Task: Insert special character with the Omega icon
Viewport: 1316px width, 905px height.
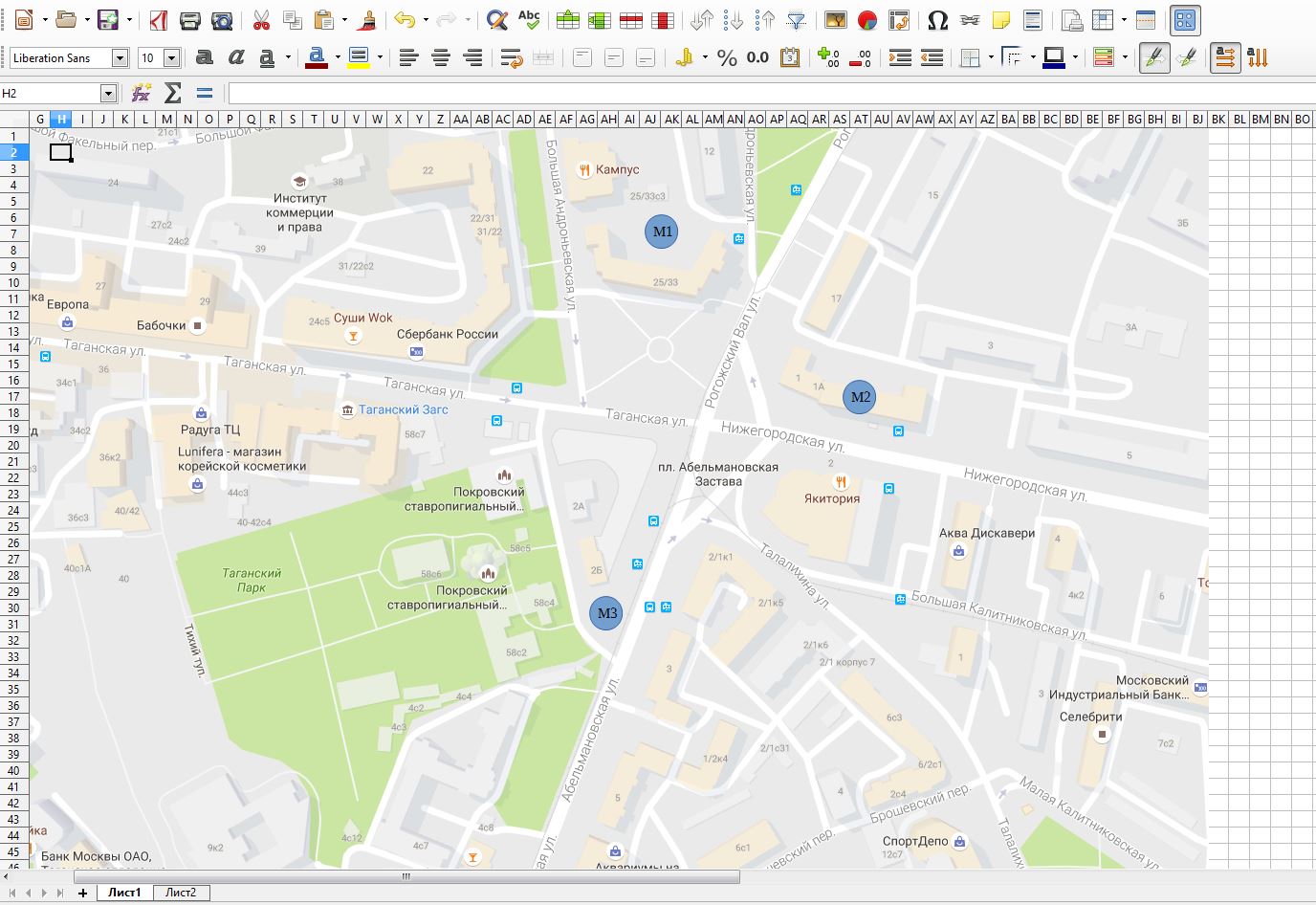Action: pyautogui.click(x=937, y=20)
